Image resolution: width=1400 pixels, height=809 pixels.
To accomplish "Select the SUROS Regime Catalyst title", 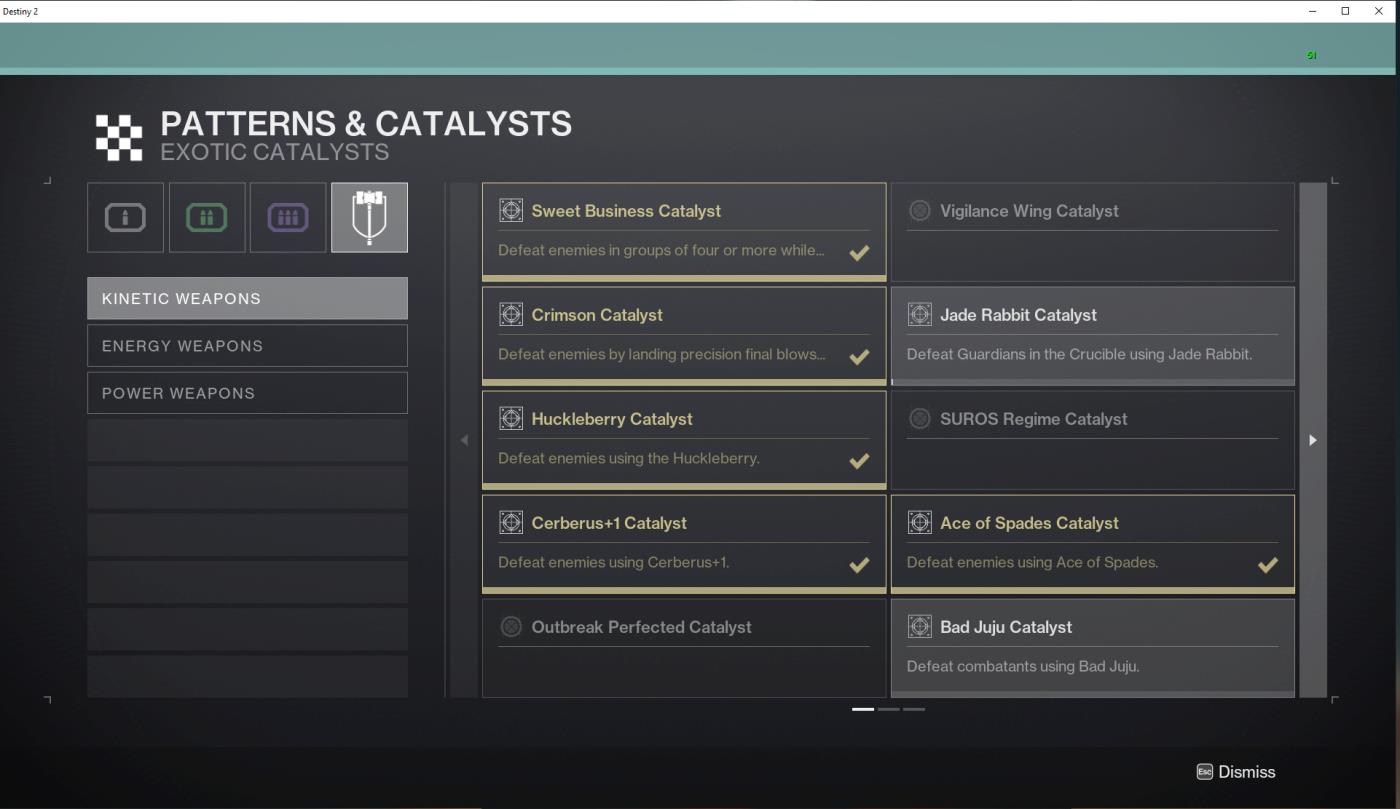I will tap(1033, 419).
